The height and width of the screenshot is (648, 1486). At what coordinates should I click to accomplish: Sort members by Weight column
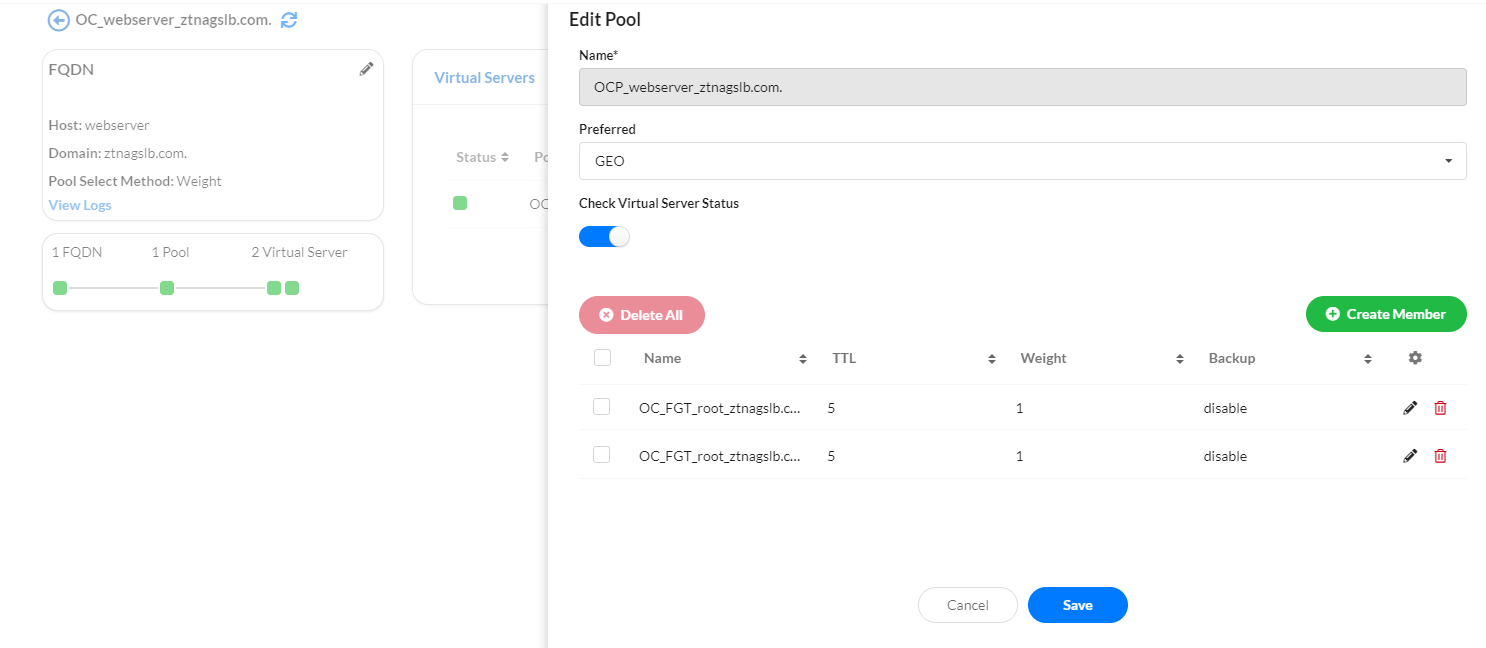1180,357
